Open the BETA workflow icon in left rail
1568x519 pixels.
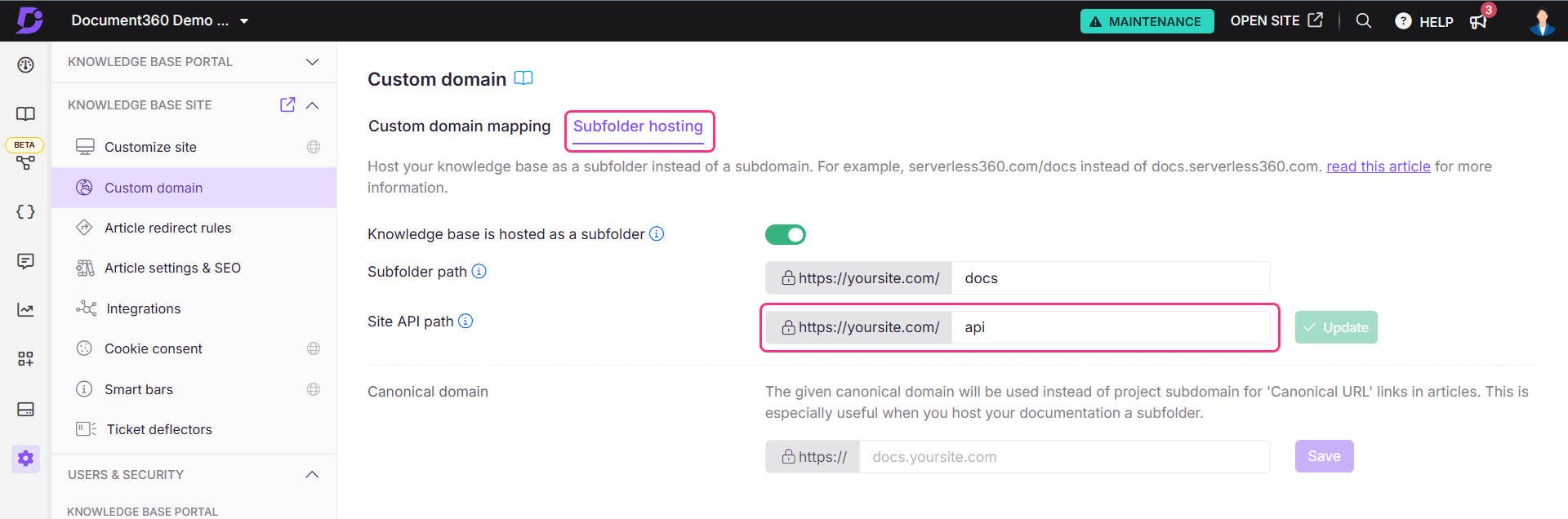(x=26, y=162)
